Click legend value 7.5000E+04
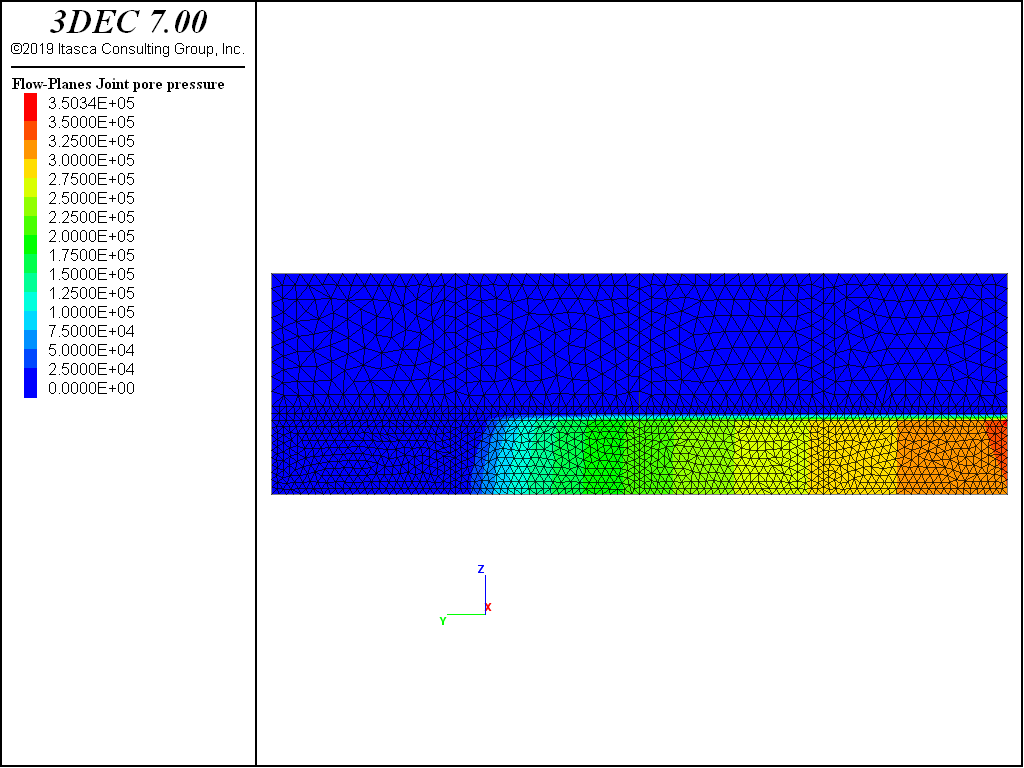1024x768 pixels. pyautogui.click(x=91, y=330)
